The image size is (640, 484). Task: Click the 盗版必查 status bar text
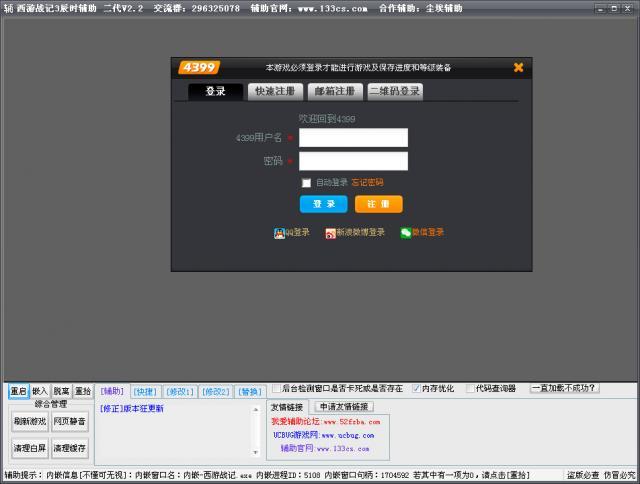pos(583,475)
